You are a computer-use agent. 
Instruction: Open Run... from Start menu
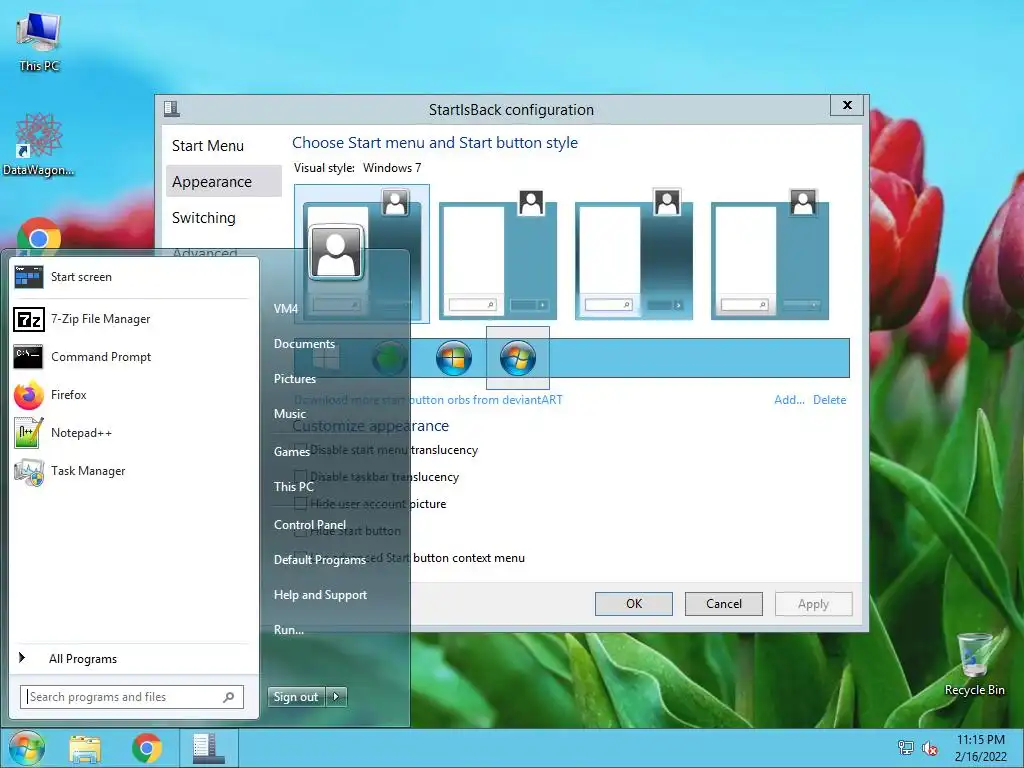coord(289,630)
